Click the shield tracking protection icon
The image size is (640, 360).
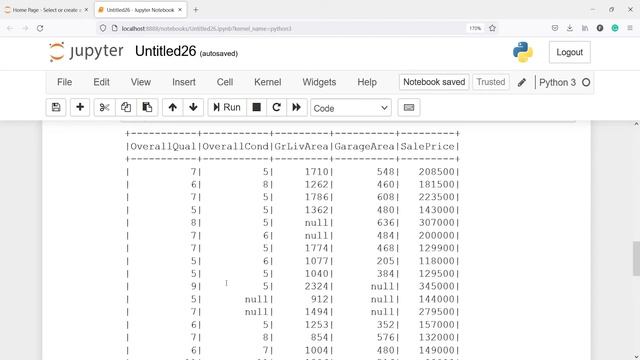(x=103, y=28)
